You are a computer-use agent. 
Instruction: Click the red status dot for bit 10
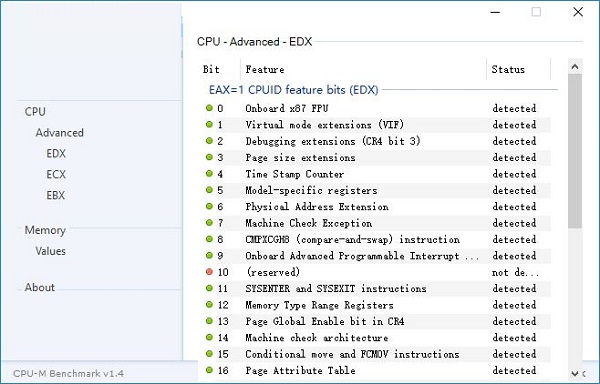point(209,272)
